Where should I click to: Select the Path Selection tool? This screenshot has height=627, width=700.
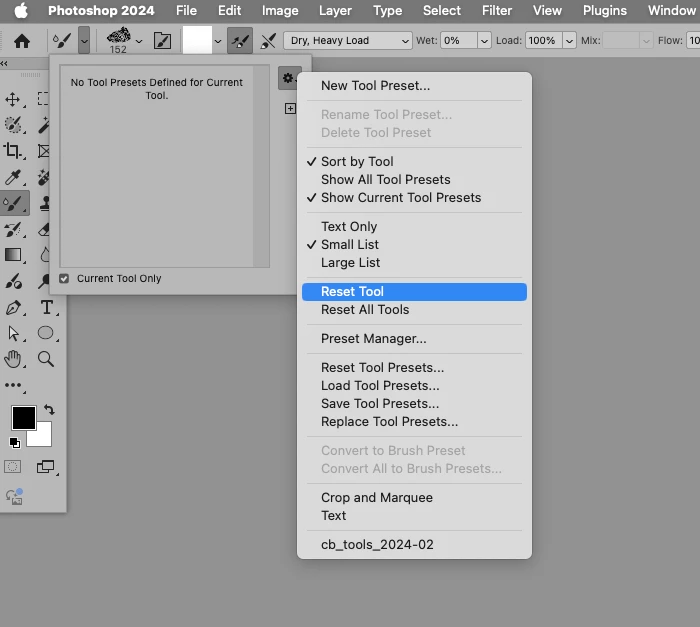[x=12, y=334]
